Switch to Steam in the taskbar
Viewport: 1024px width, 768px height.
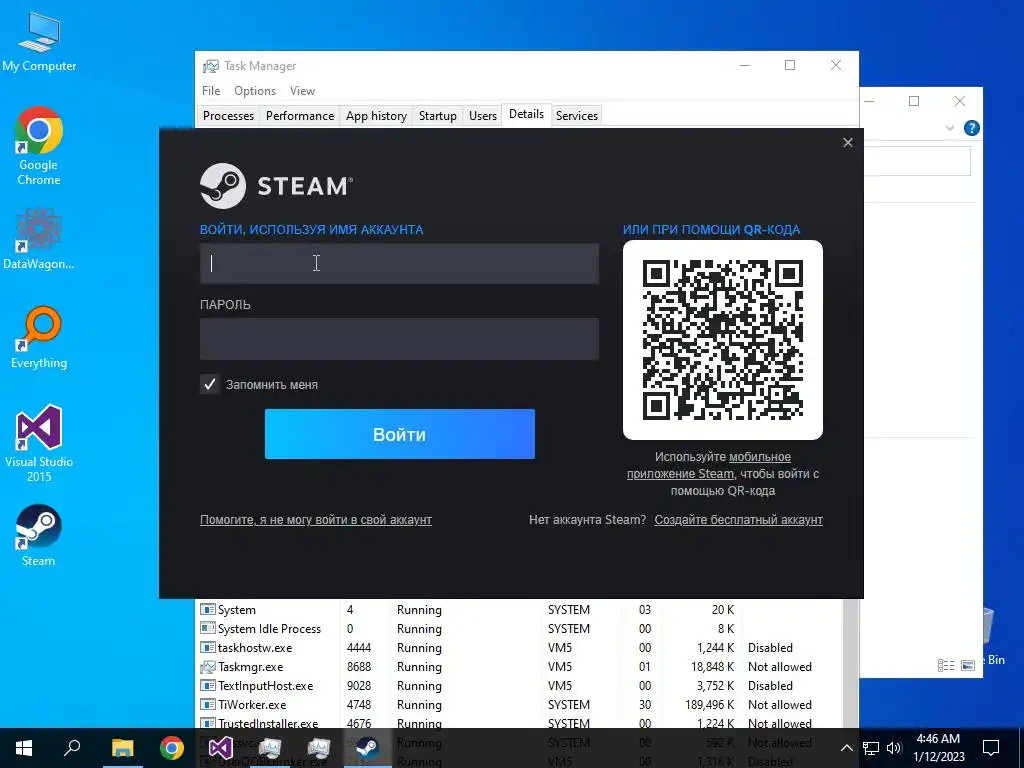click(x=368, y=748)
